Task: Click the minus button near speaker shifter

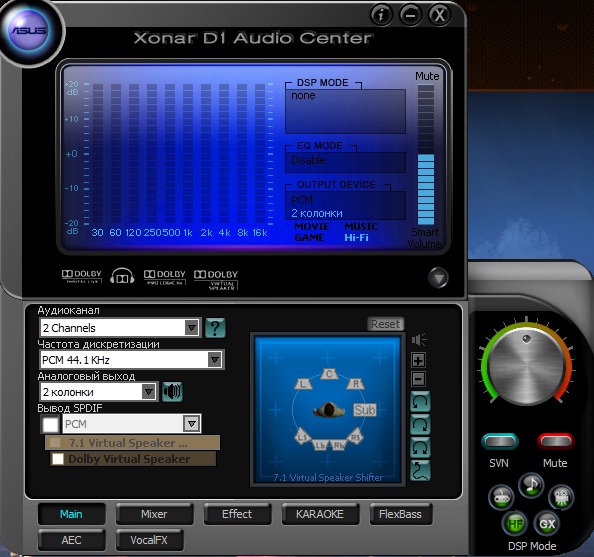Action: (x=419, y=379)
